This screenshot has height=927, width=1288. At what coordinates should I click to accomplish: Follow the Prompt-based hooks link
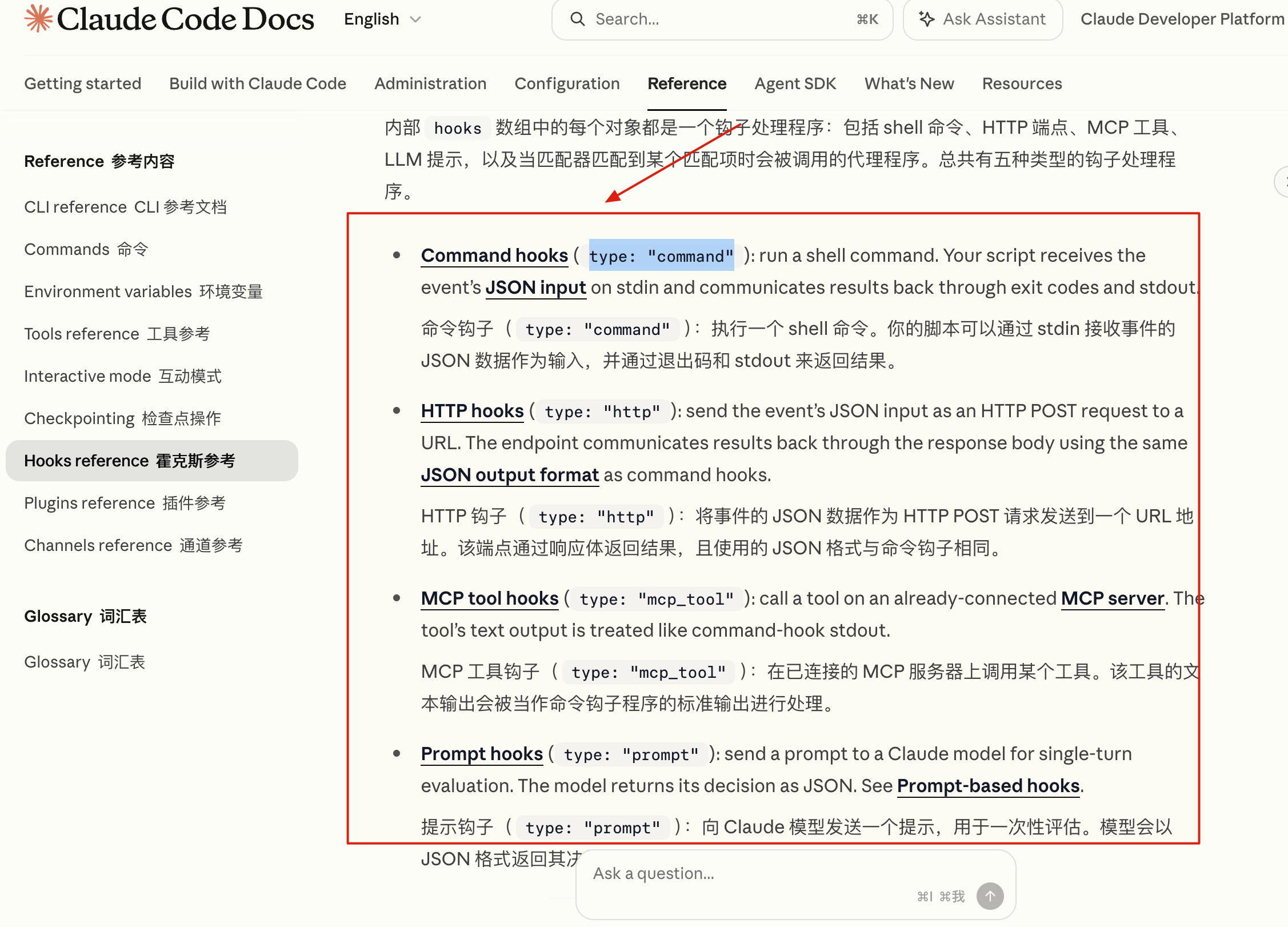[988, 786]
